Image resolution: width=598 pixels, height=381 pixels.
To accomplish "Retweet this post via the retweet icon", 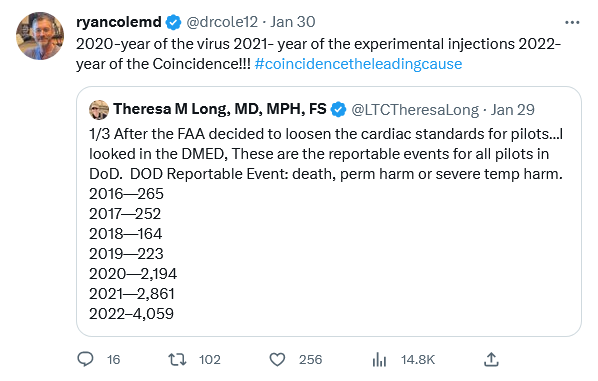I will click(177, 359).
